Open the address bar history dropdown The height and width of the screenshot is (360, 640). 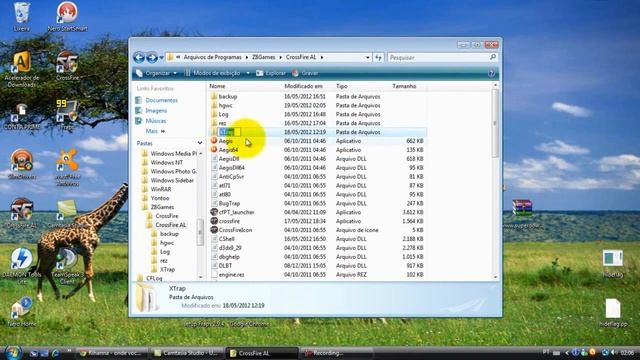[x=368, y=58]
